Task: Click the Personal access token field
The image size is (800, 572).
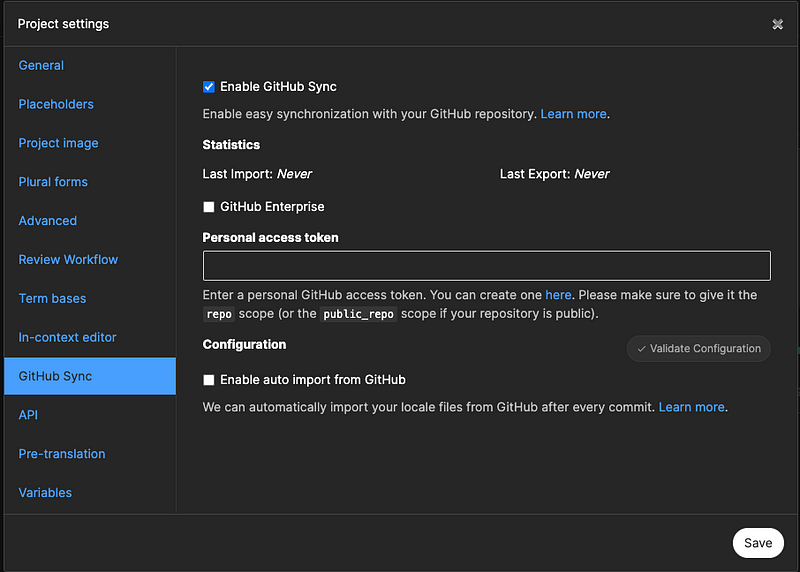Action: click(486, 266)
